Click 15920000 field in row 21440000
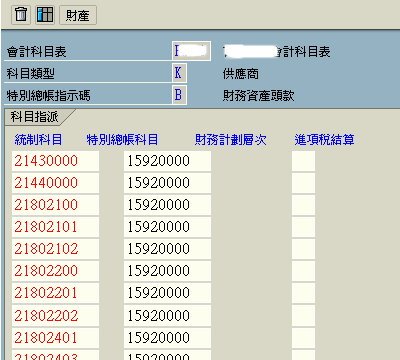 click(167, 183)
